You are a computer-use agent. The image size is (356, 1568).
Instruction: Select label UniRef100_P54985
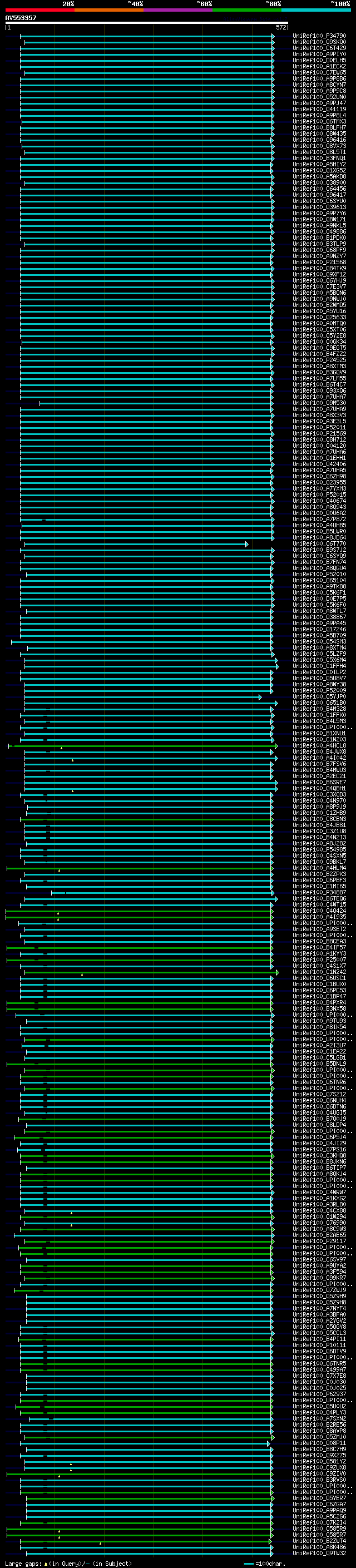319,850
